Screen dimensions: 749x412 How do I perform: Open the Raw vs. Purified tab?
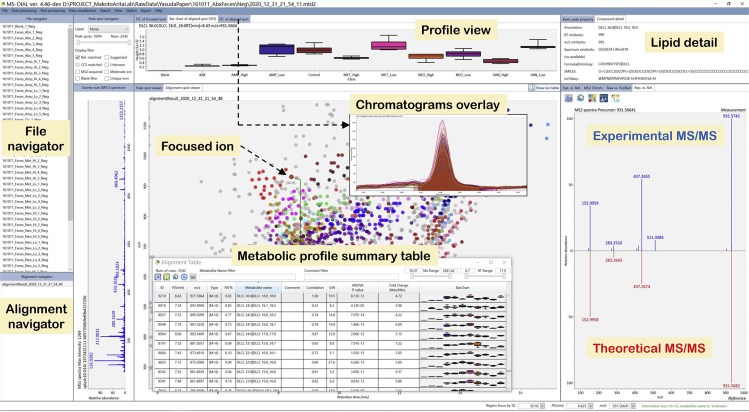(x=618, y=88)
